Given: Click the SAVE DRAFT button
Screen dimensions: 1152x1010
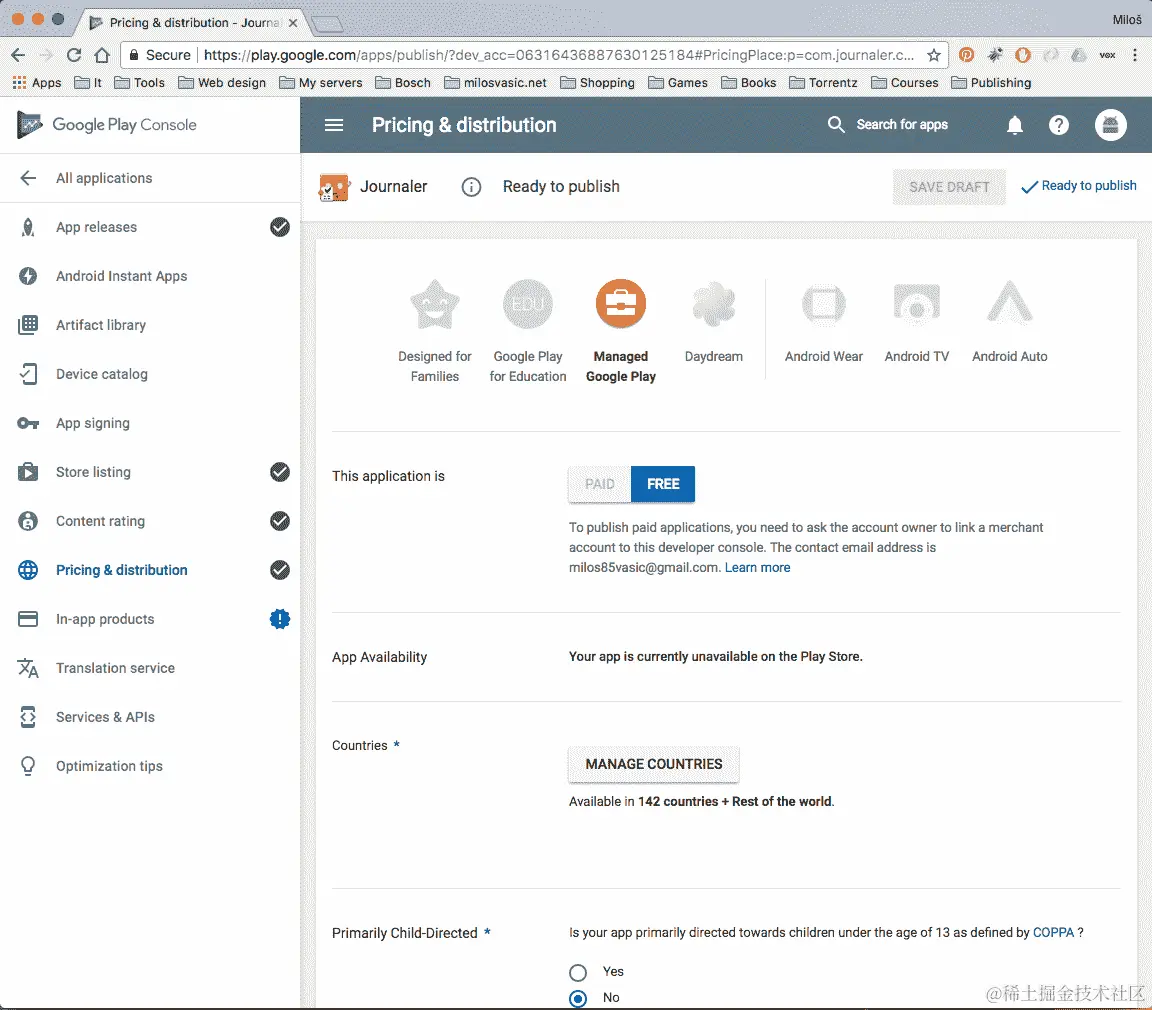Looking at the screenshot, I should pos(949,187).
